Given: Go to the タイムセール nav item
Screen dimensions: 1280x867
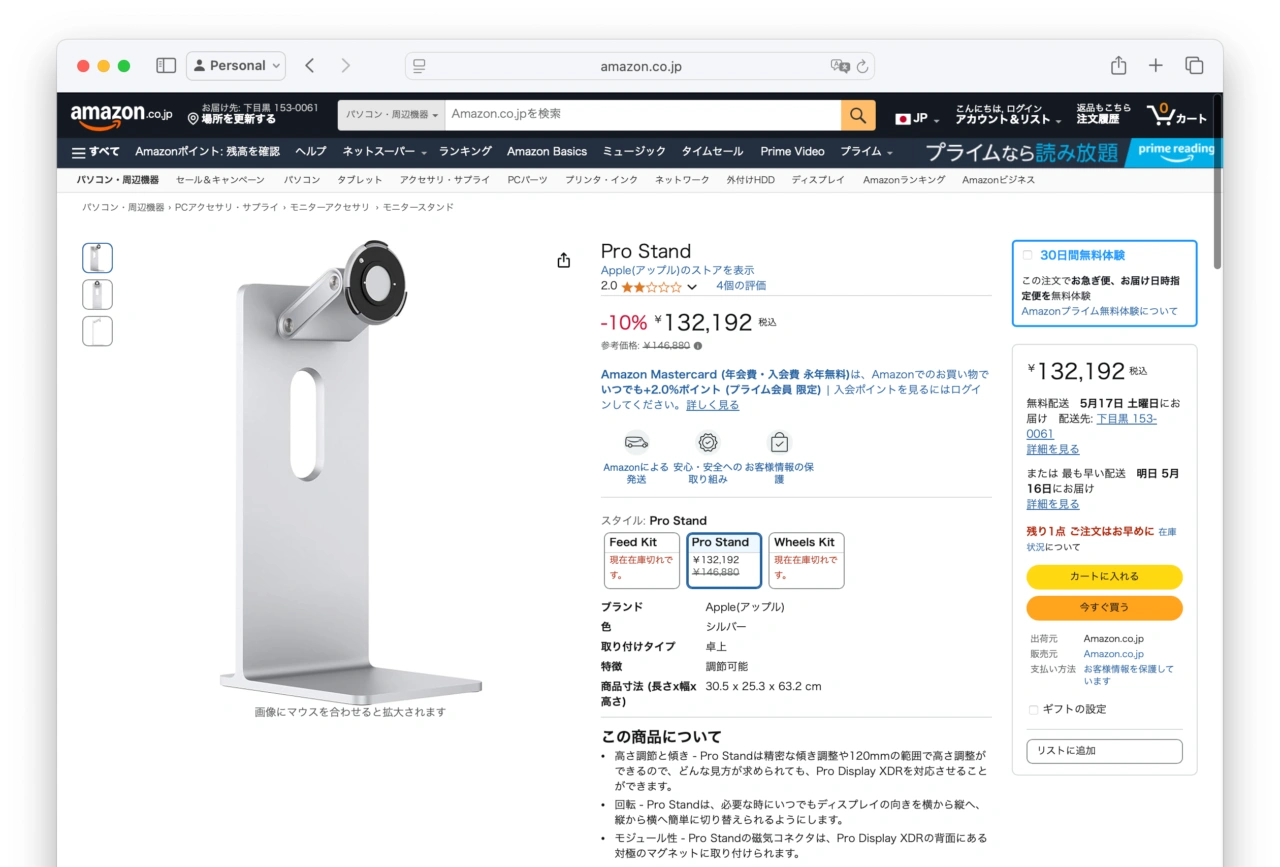Looking at the screenshot, I should pos(712,152).
